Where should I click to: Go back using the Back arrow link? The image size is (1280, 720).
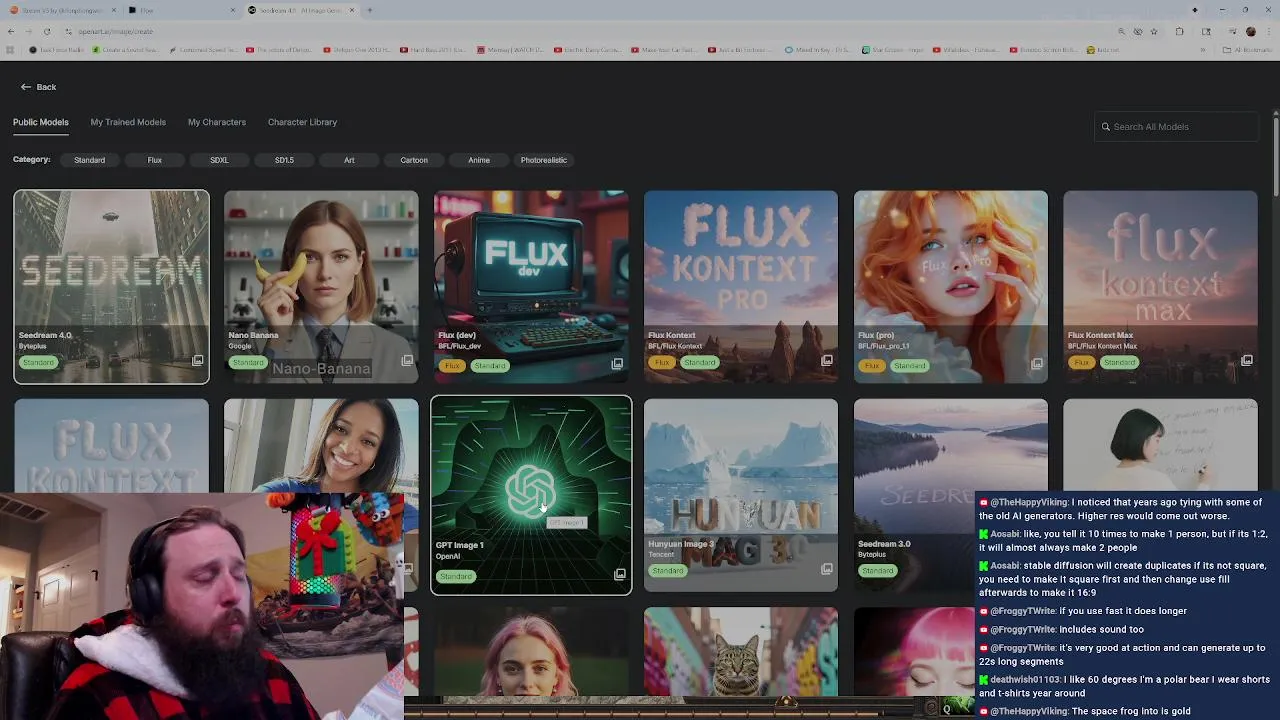38,87
